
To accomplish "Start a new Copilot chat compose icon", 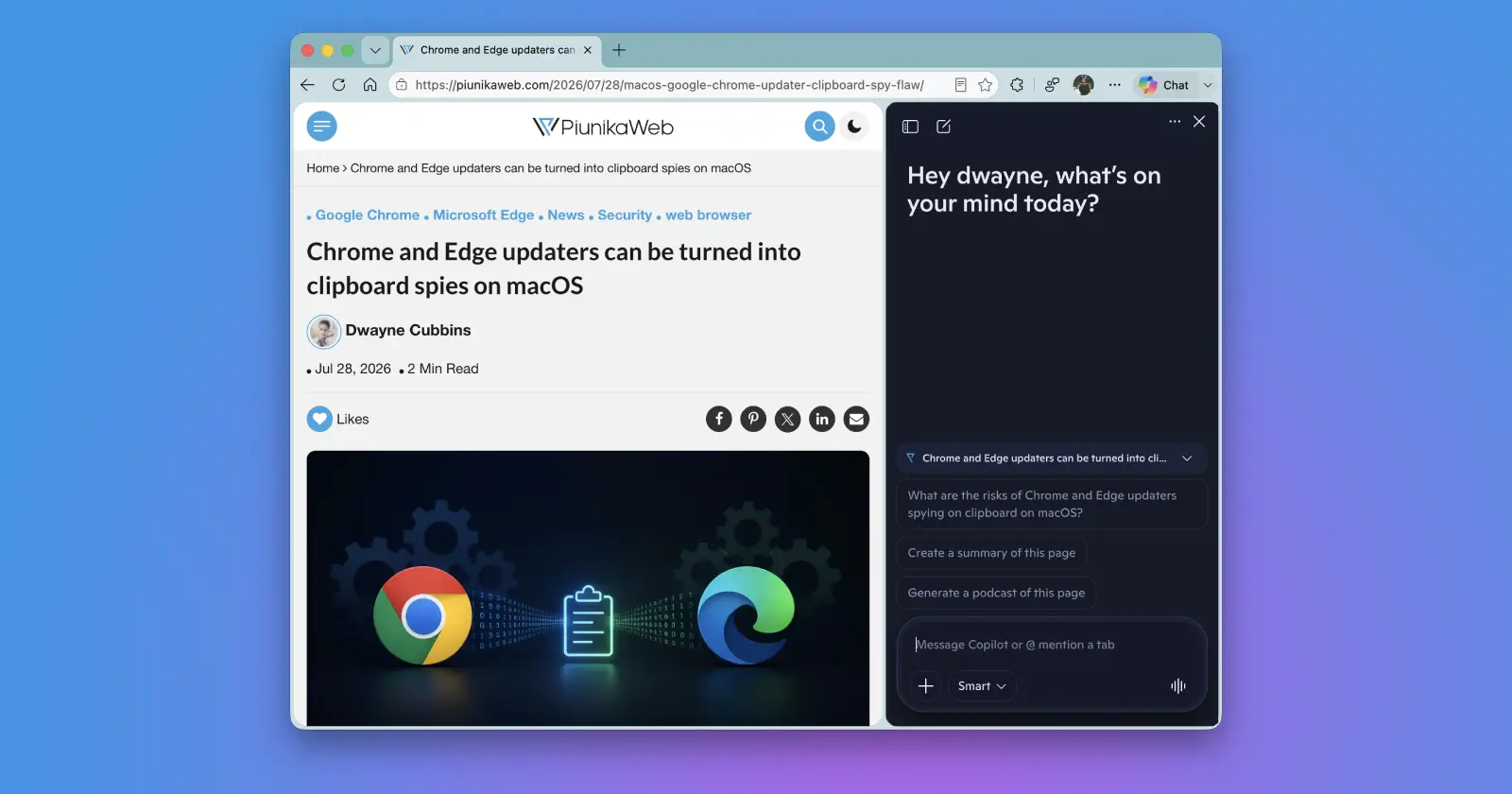I will 943,127.
